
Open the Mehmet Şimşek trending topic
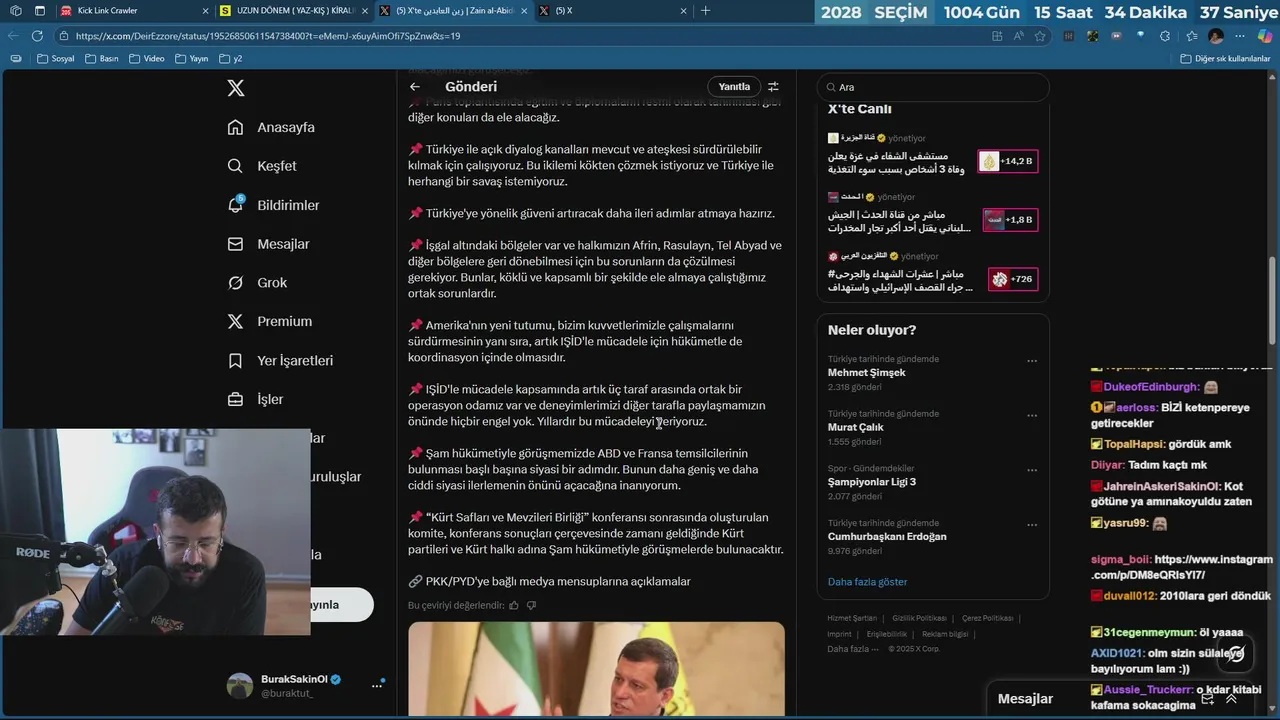click(933, 372)
